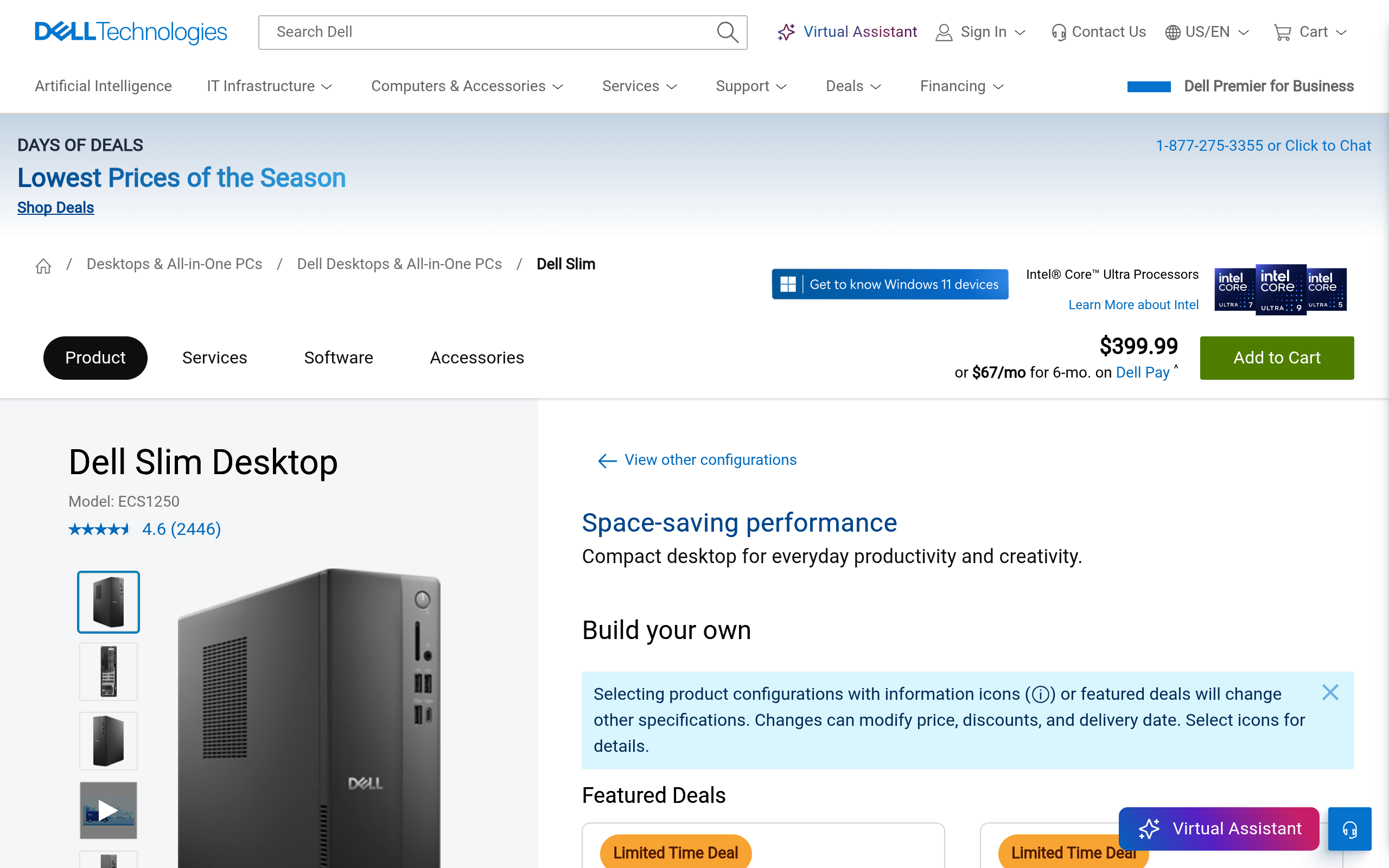Screen dimensions: 1389x868
Task: Dismiss the blue info banner with X
Action: tap(1330, 692)
